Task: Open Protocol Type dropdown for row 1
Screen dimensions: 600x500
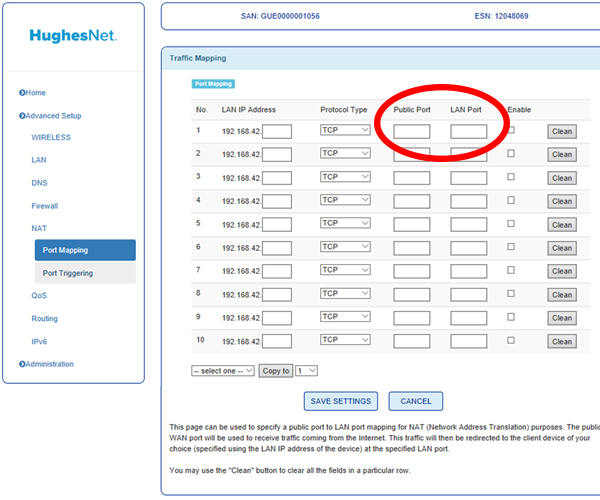Action: [345, 130]
